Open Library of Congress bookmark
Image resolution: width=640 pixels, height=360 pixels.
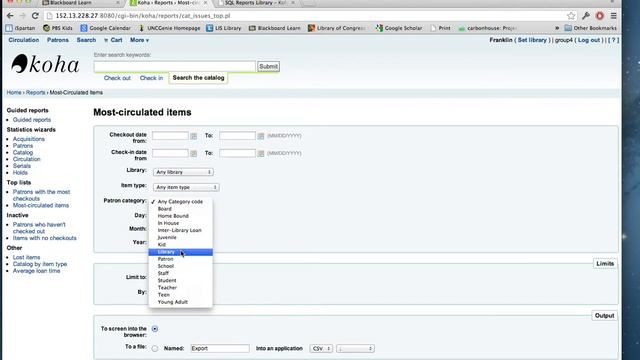337,28
